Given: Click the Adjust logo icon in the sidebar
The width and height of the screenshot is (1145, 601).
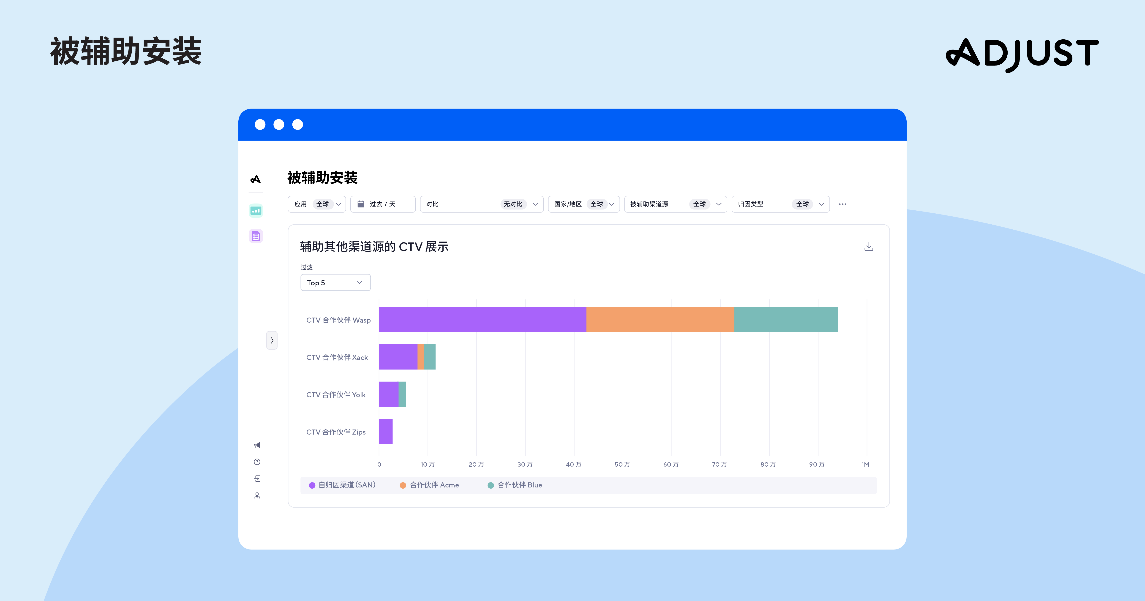Looking at the screenshot, I should (256, 179).
